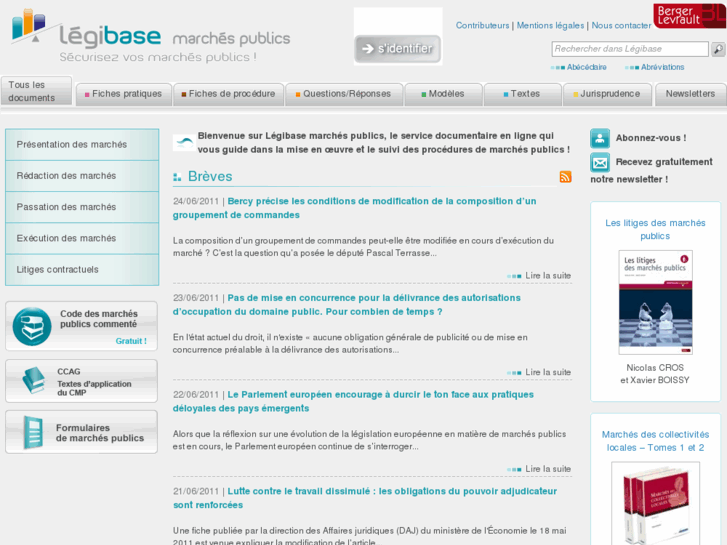
Task: Click the Abonnez-vous user icon
Action: tap(599, 138)
